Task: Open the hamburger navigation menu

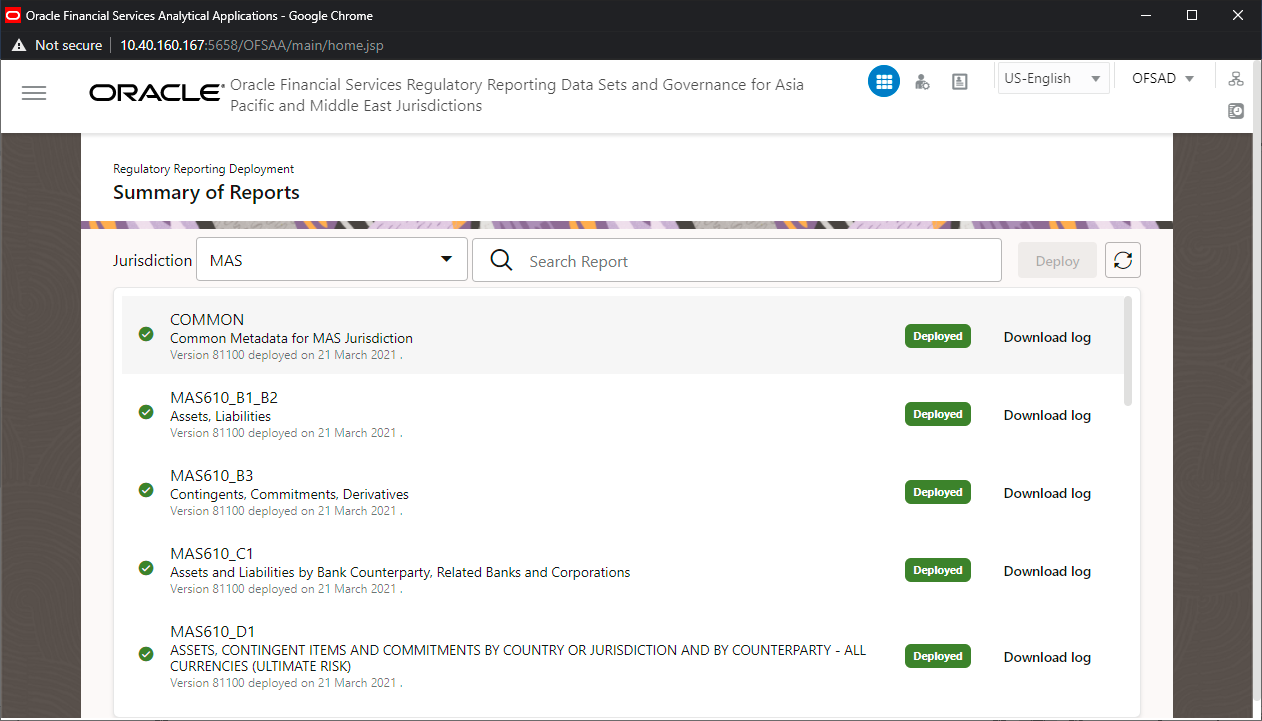Action: pyautogui.click(x=34, y=93)
